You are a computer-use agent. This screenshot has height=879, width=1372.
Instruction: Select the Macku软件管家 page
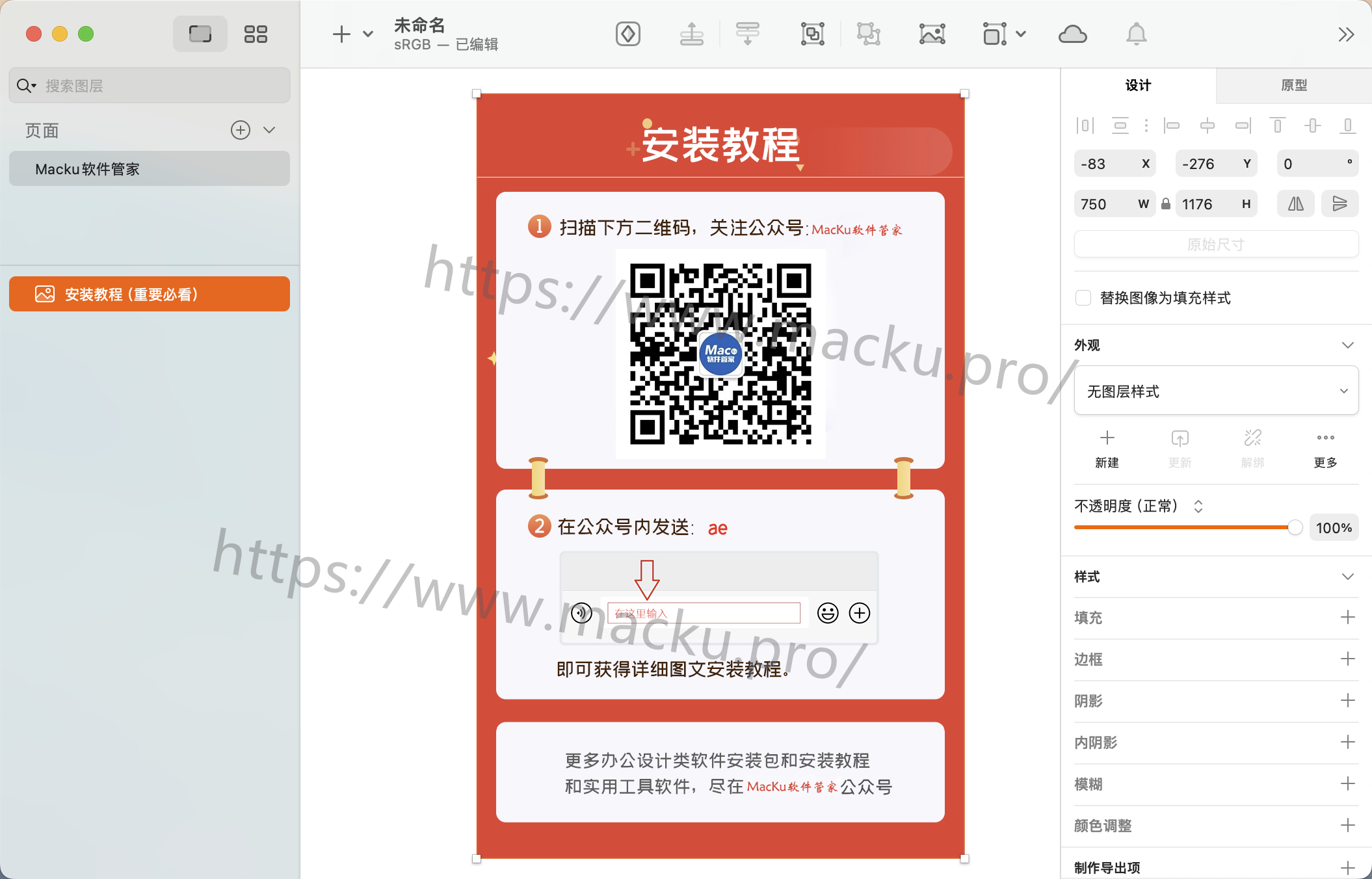point(150,169)
